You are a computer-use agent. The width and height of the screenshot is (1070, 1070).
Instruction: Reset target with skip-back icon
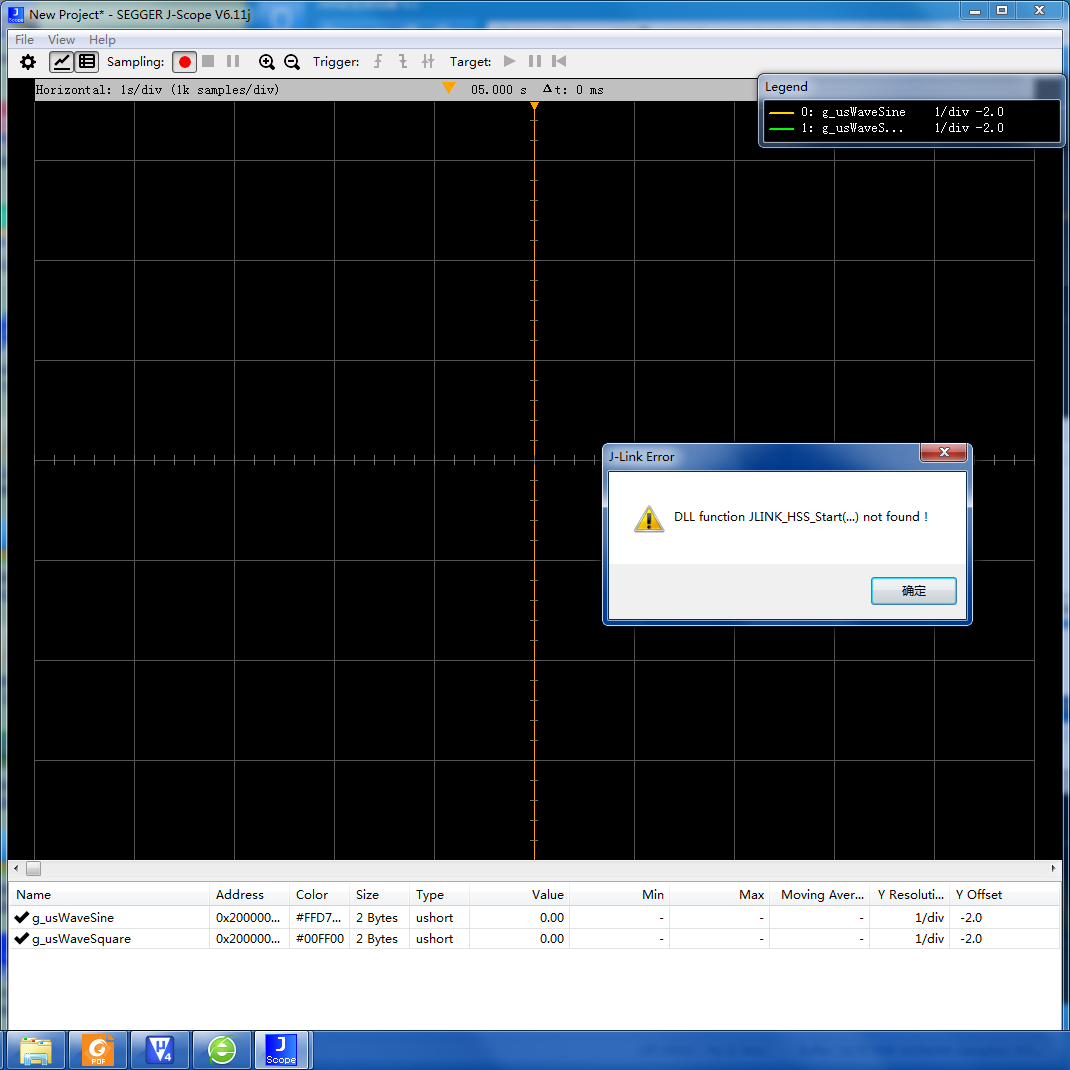coord(559,61)
